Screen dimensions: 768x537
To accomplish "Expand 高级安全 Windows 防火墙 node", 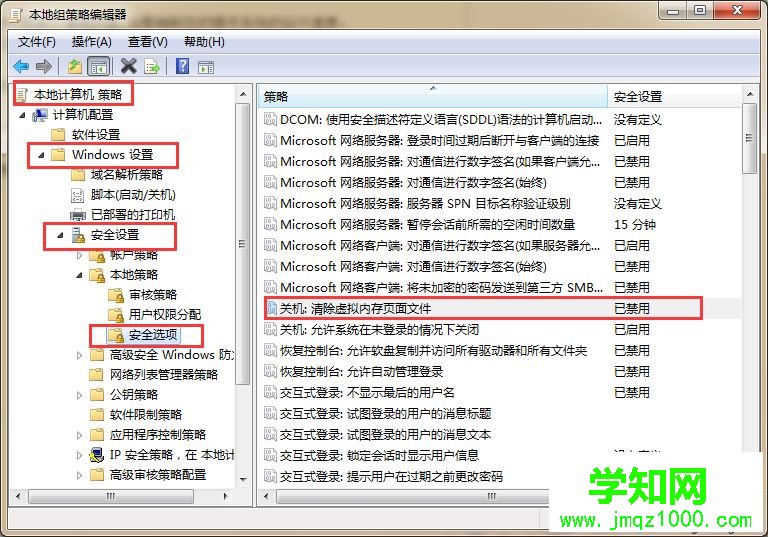I will (80, 355).
